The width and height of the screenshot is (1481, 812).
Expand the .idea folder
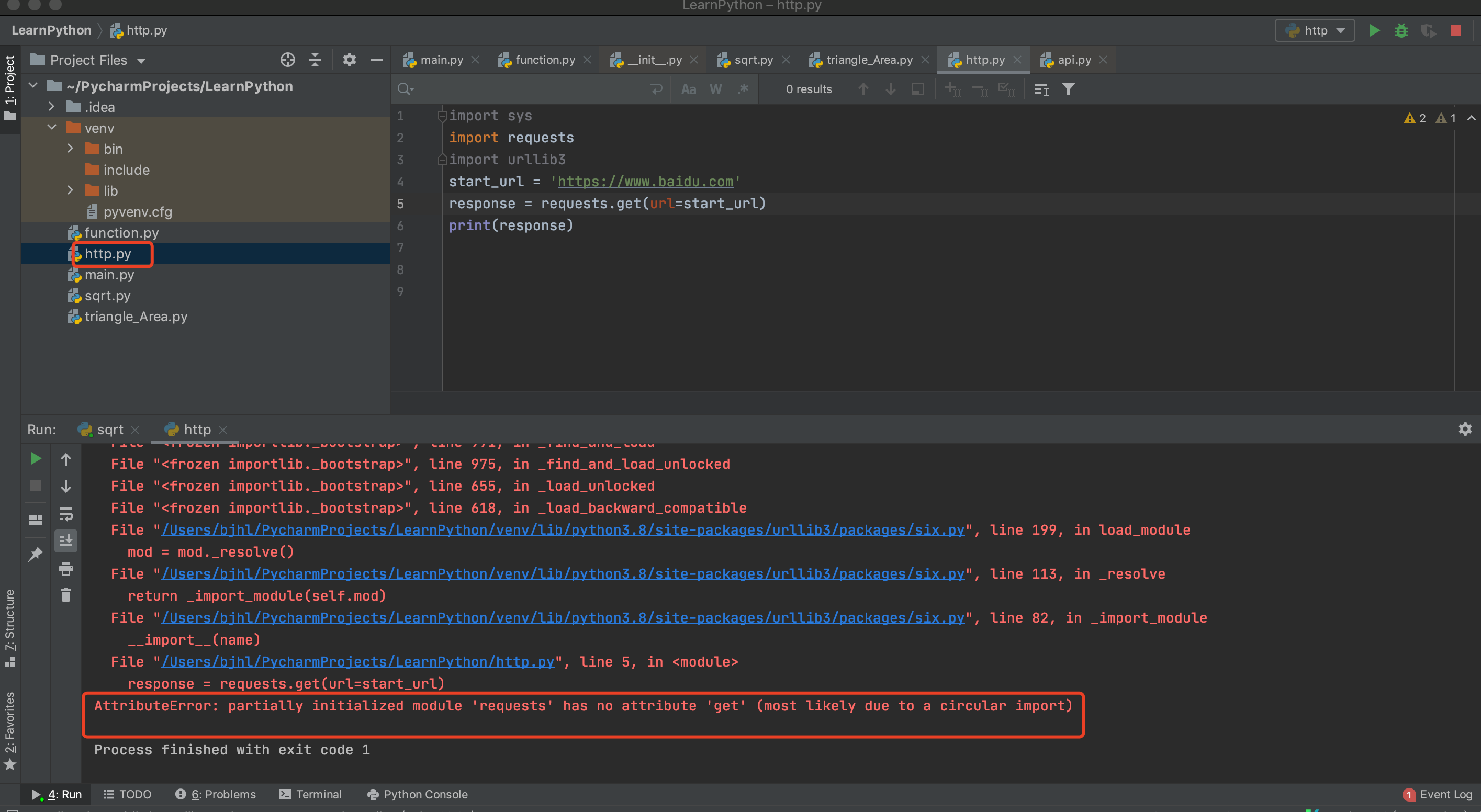(x=52, y=107)
